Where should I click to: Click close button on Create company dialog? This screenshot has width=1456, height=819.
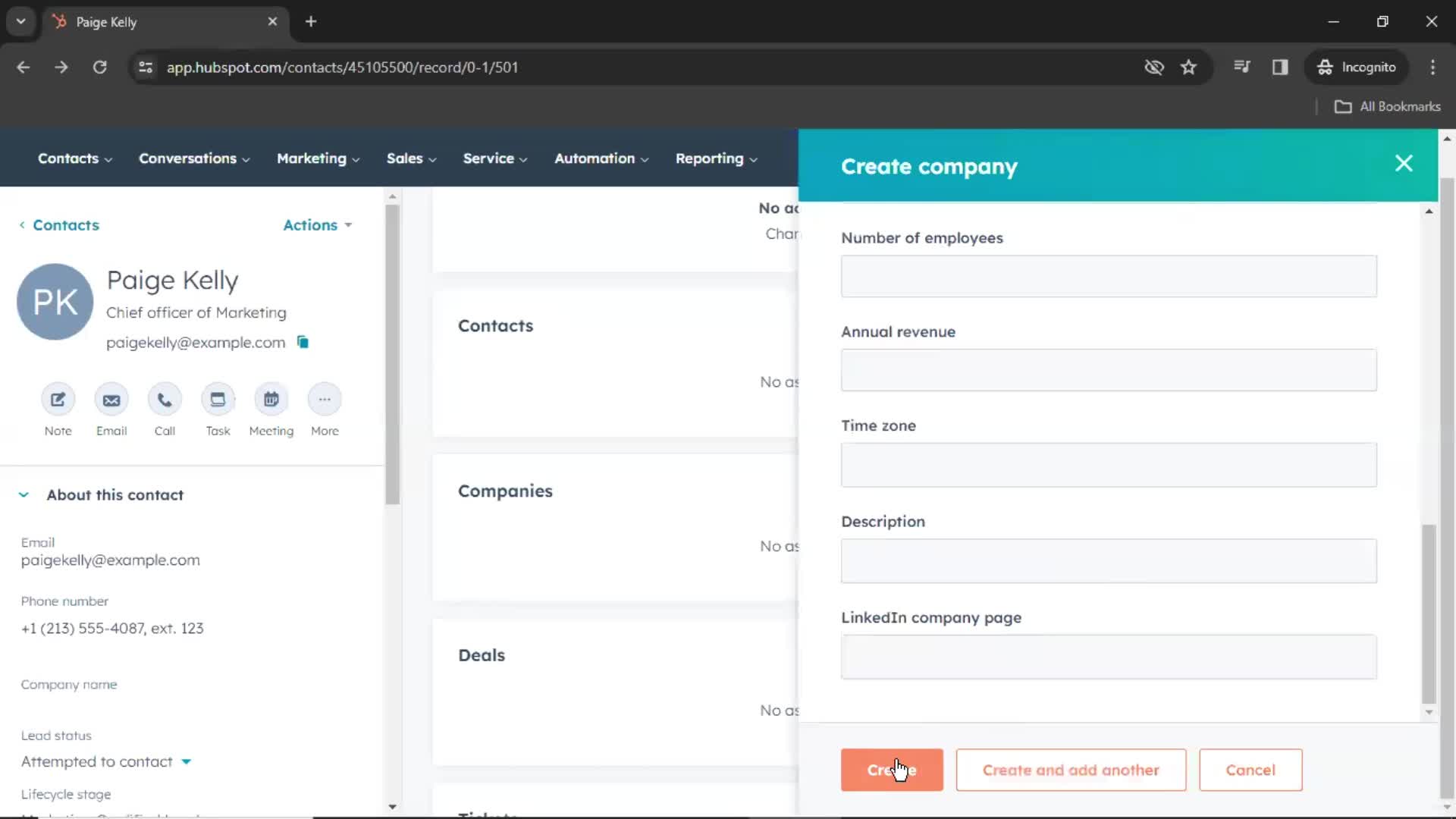click(1404, 163)
